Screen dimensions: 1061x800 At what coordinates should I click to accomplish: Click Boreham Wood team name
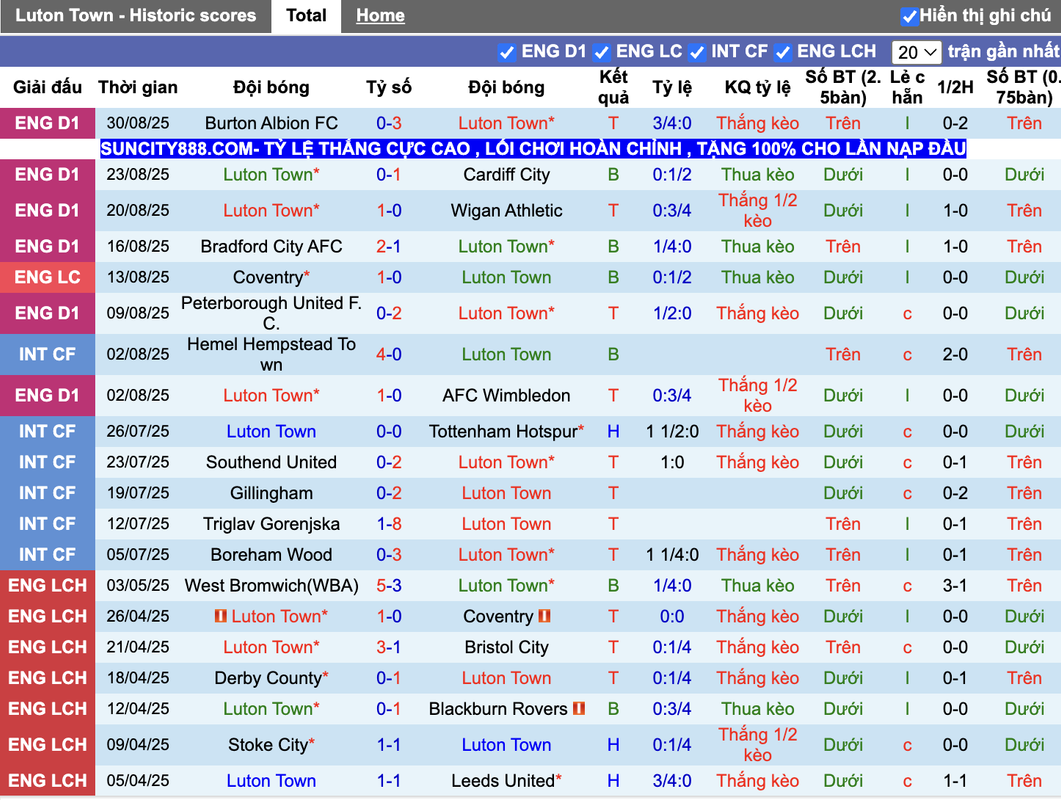pyautogui.click(x=271, y=554)
